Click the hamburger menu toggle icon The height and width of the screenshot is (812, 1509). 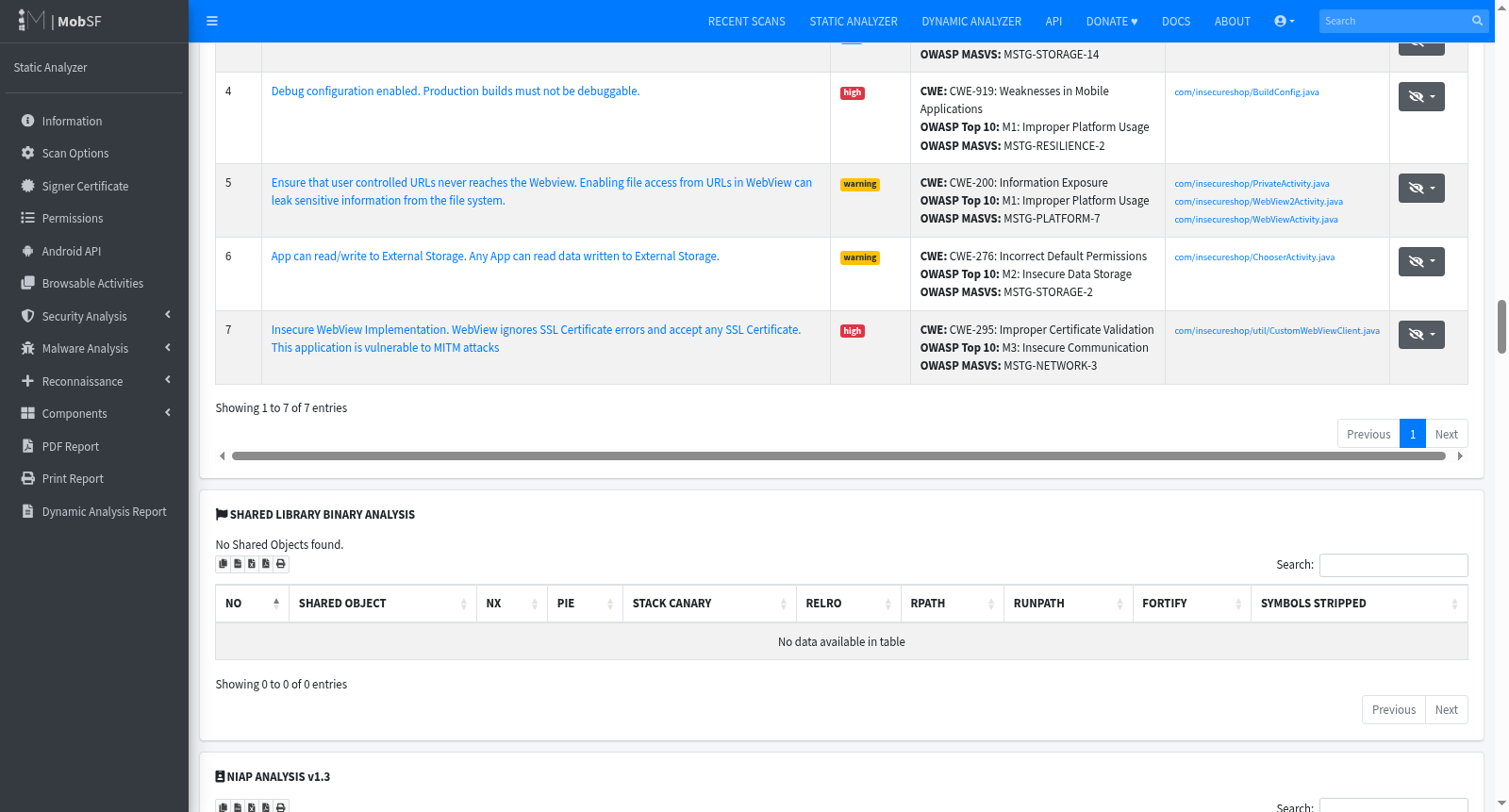pos(212,21)
